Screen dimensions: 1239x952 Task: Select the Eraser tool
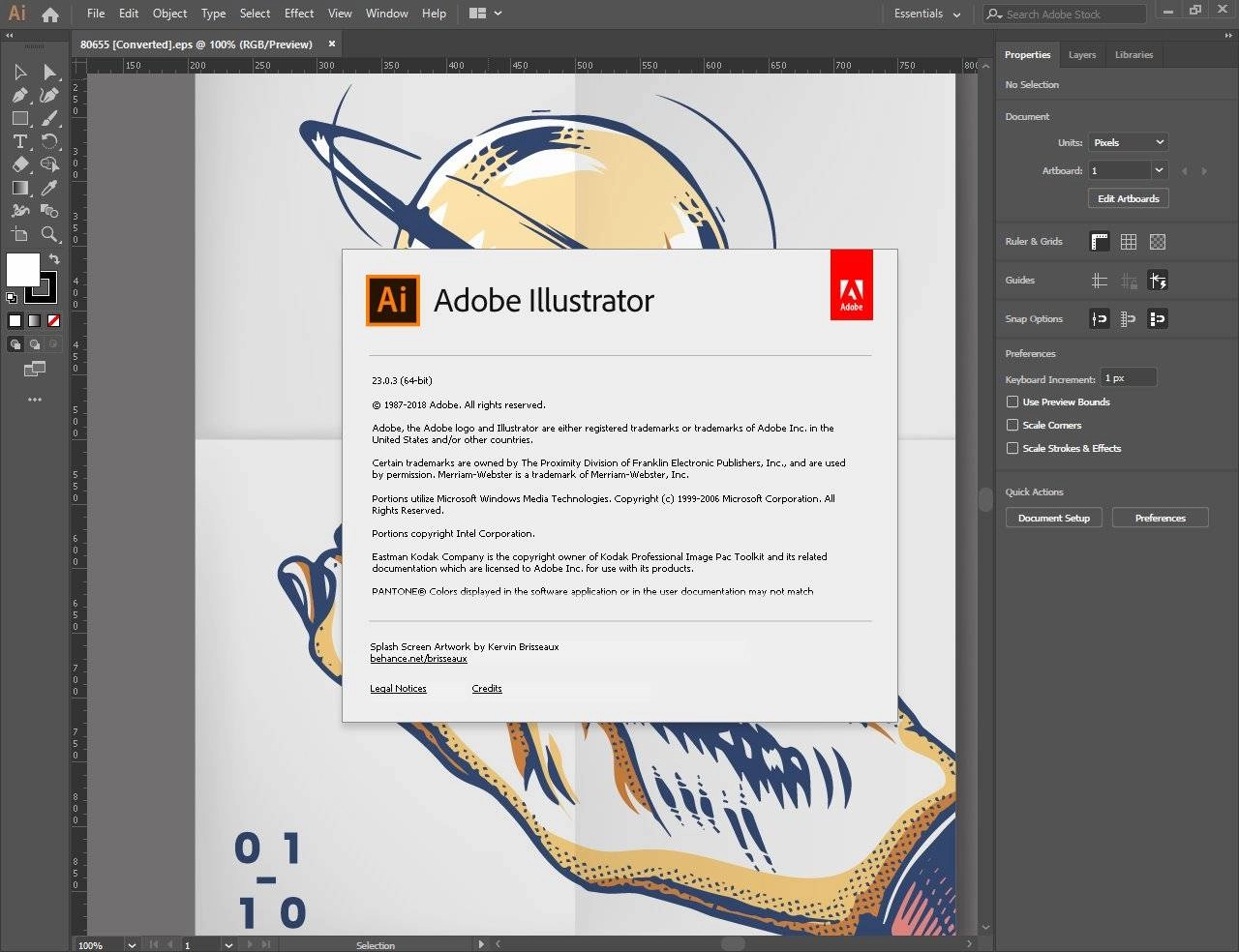pos(20,164)
